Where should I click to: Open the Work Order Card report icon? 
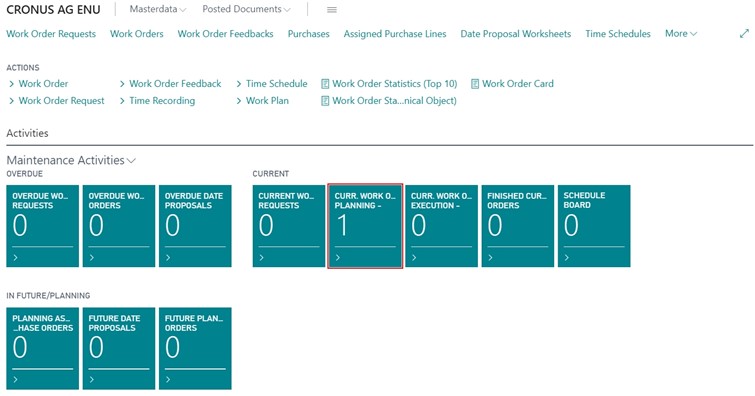475,84
